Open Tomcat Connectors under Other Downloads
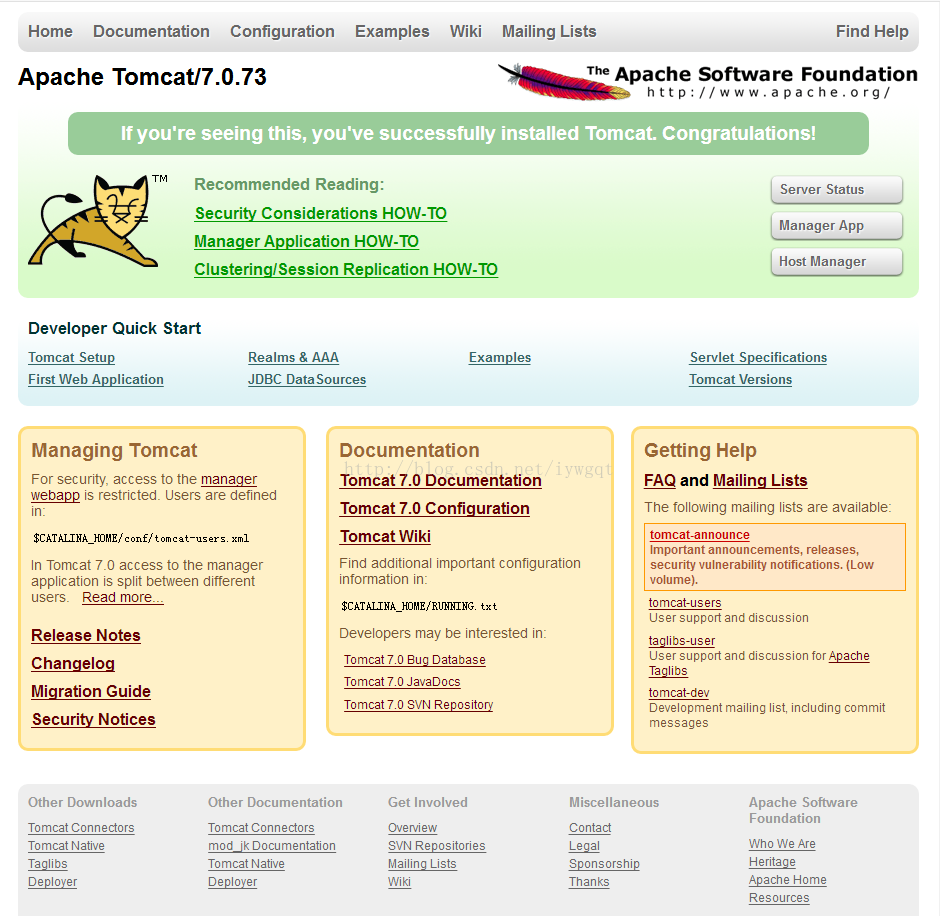 [x=81, y=828]
